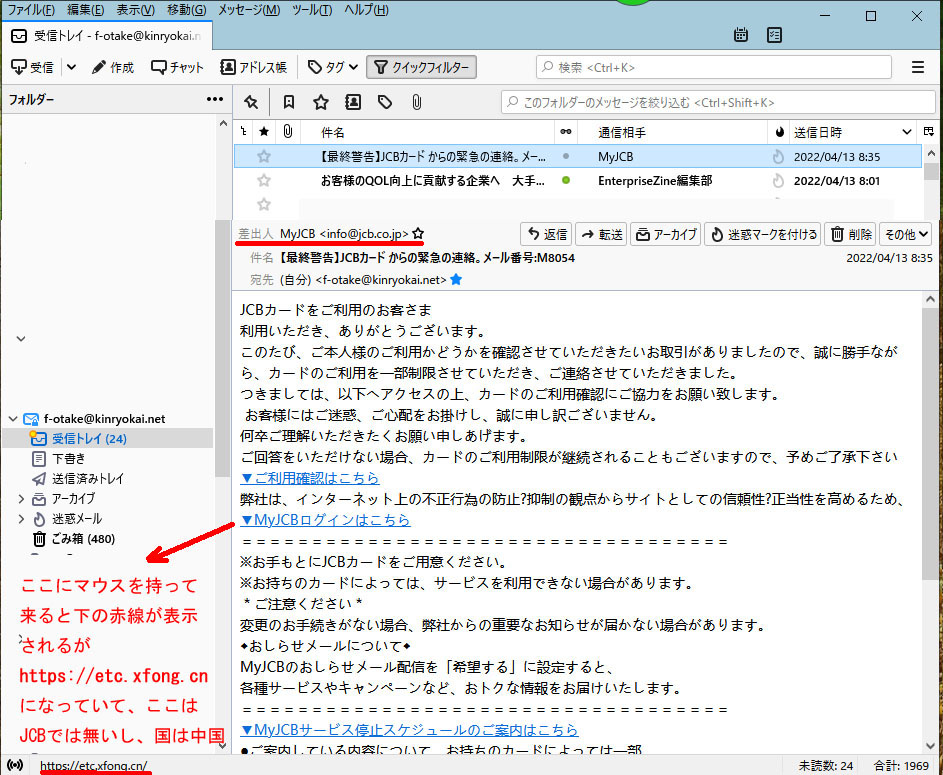Click 作成 to compose a new message
The width and height of the screenshot is (943, 775).
point(113,67)
